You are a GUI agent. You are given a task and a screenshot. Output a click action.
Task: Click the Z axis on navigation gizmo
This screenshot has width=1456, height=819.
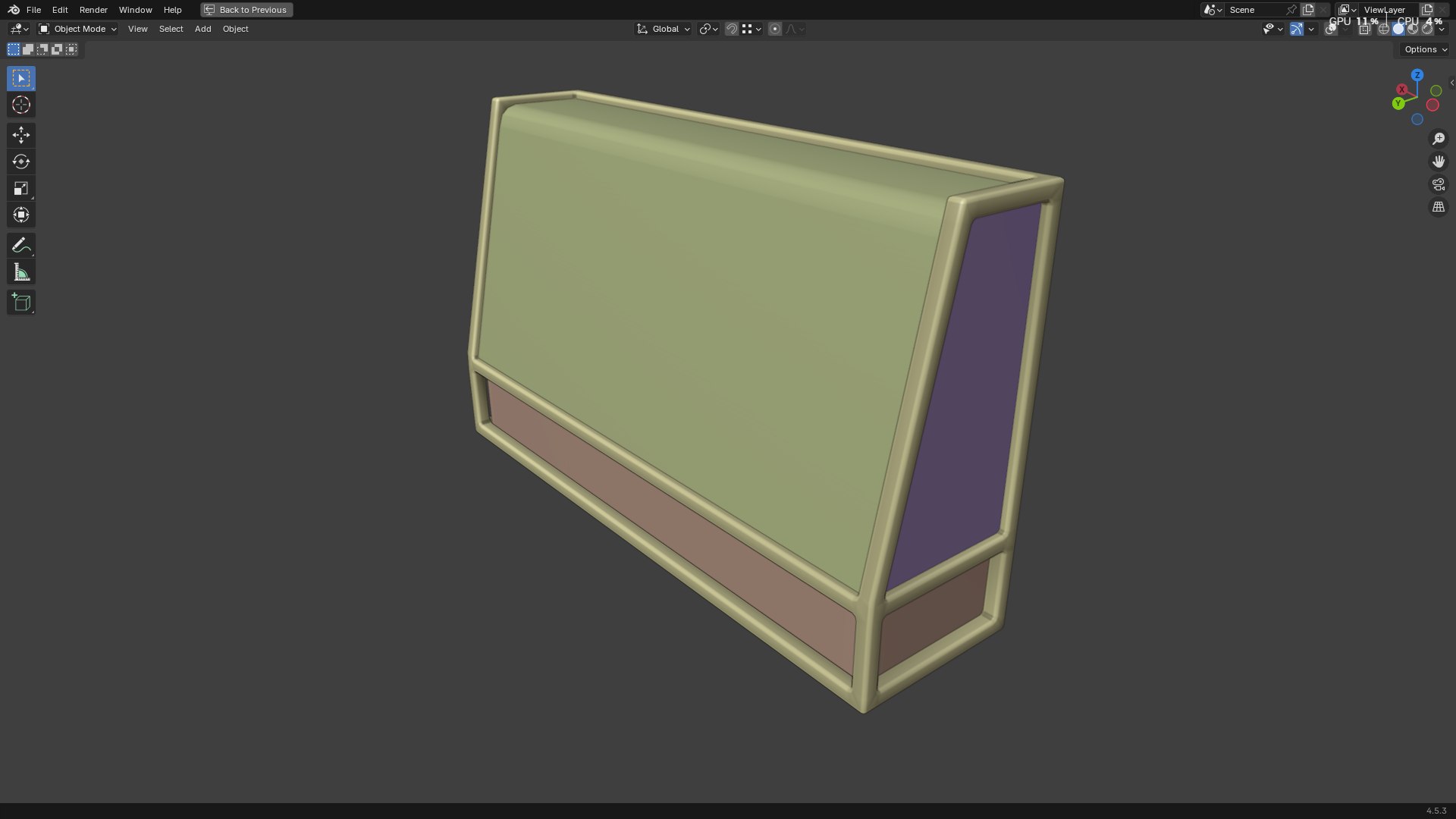[1417, 75]
